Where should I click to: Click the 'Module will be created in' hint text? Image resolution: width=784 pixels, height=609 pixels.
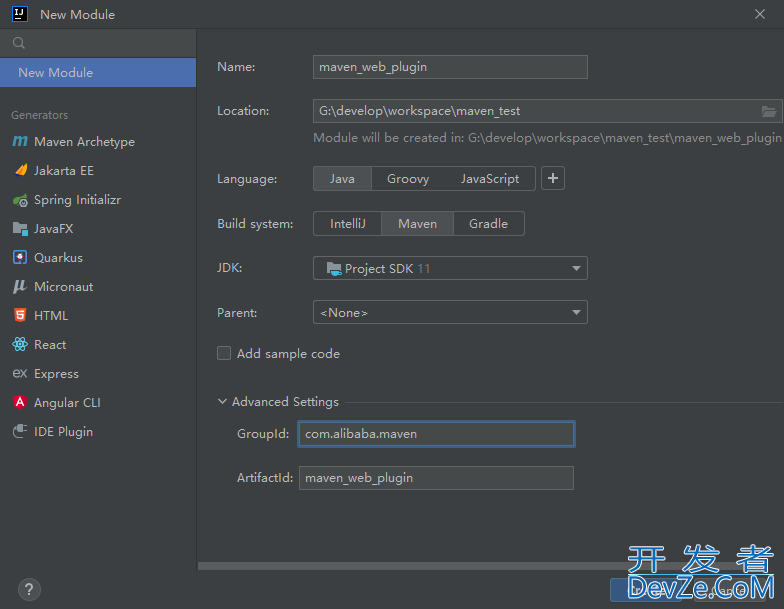[x=547, y=138]
